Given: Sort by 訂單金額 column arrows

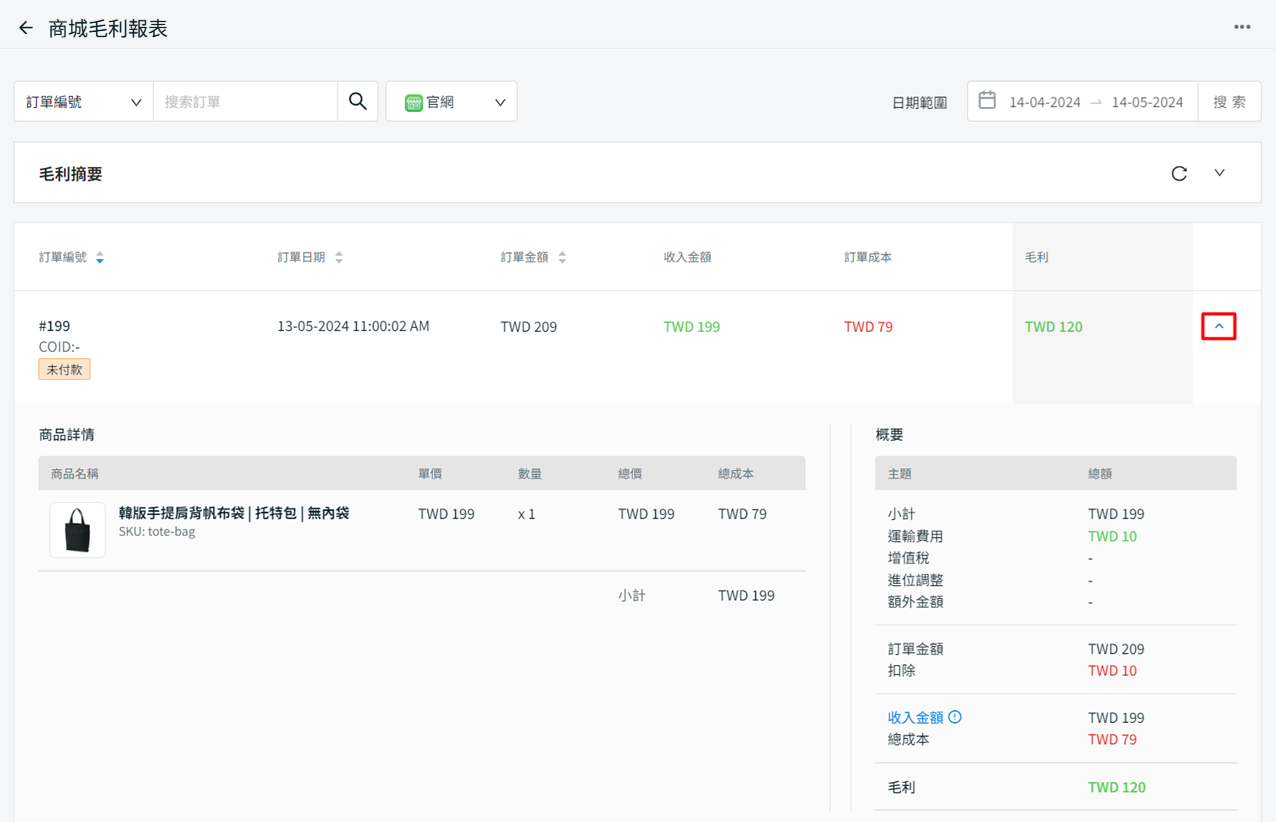Looking at the screenshot, I should coord(562,258).
